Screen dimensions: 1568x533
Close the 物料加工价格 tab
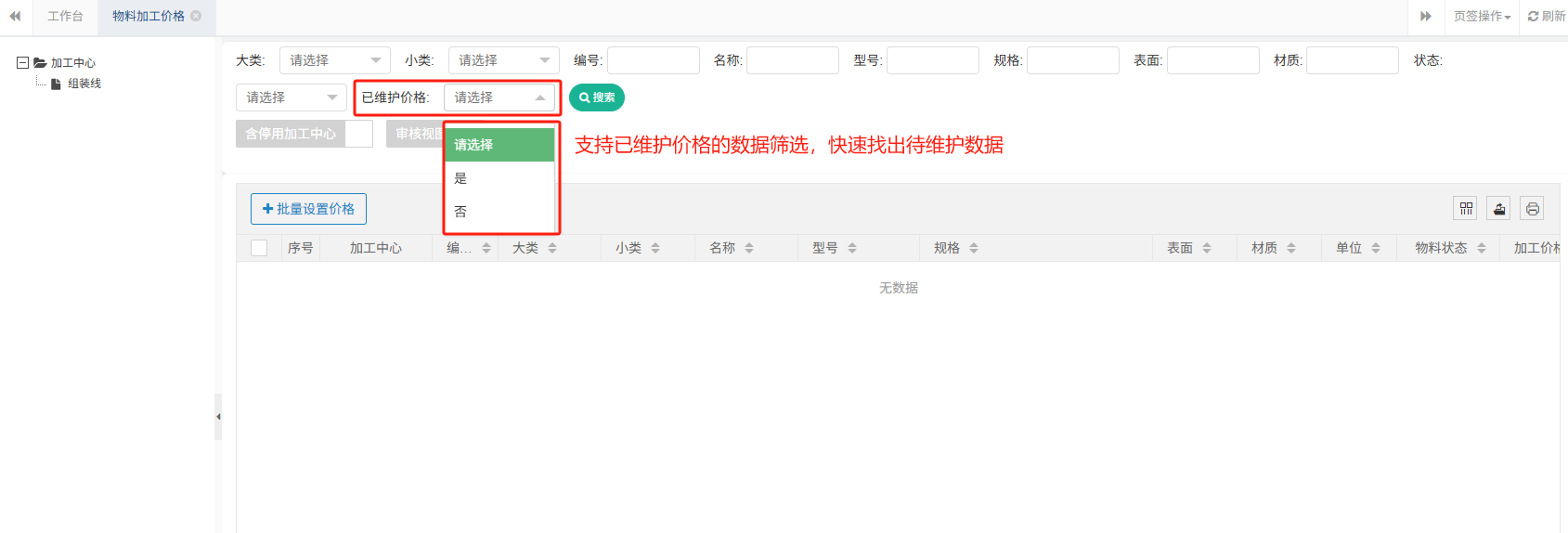196,16
